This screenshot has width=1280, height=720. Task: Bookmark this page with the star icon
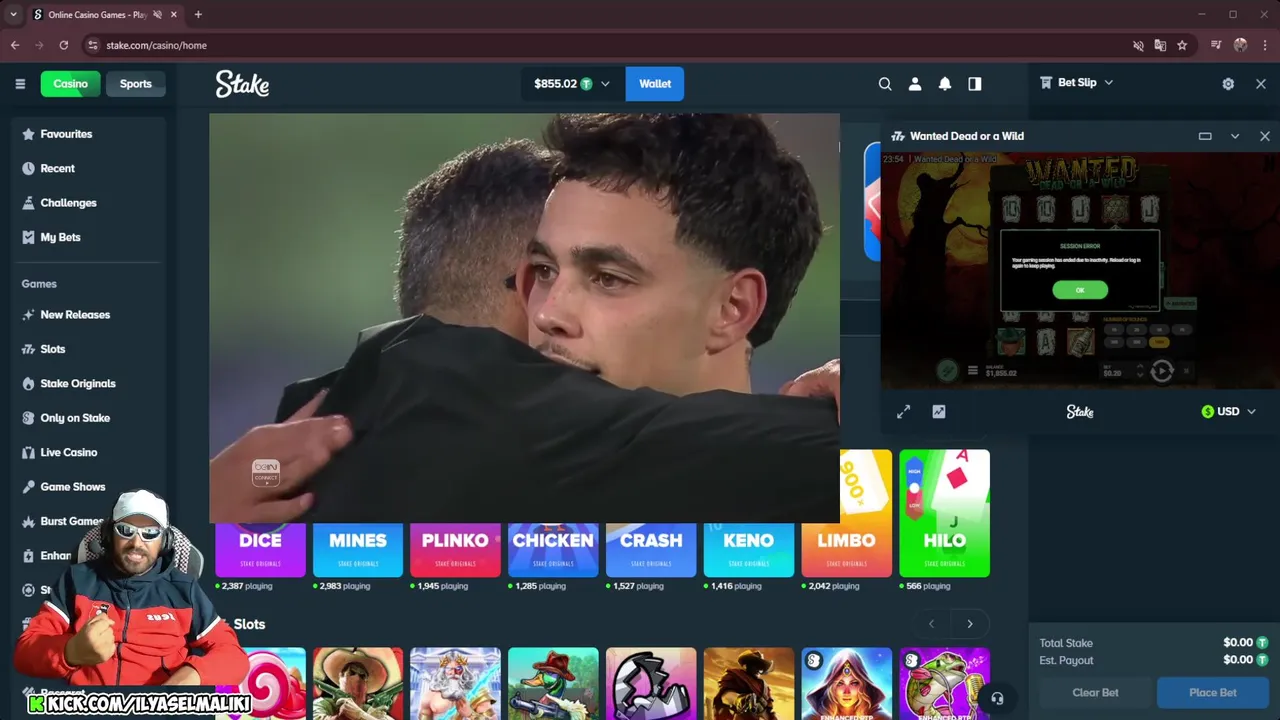pos(1182,45)
